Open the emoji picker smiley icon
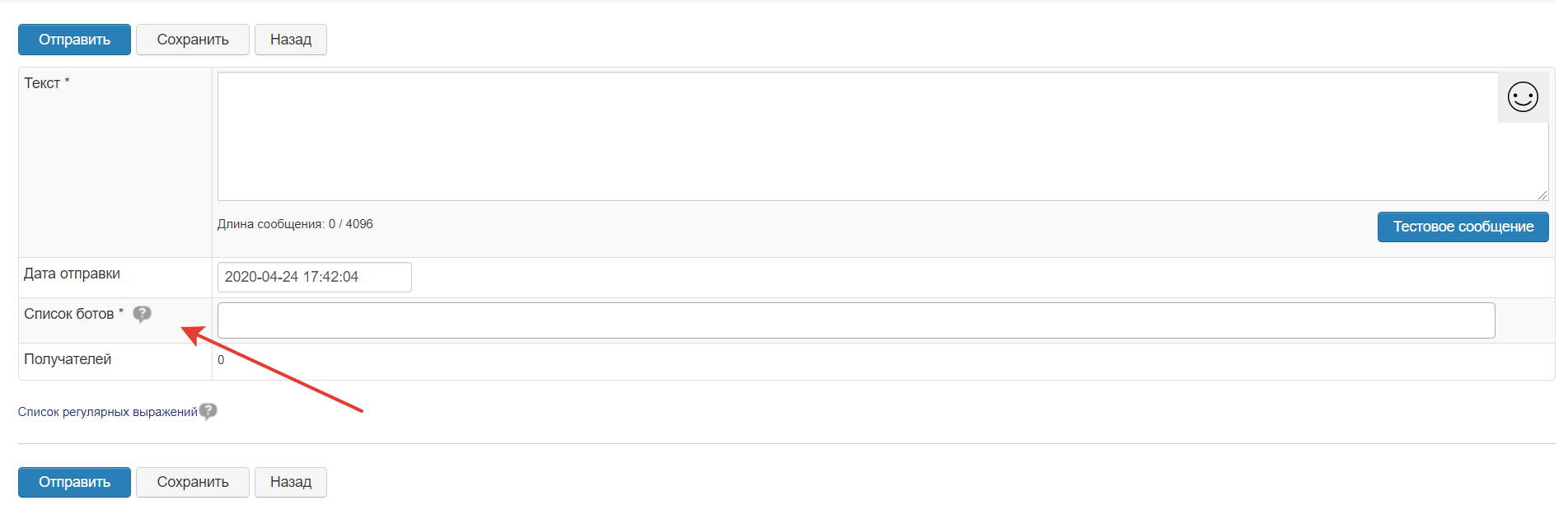This screenshot has width=1568, height=505. (x=1522, y=97)
